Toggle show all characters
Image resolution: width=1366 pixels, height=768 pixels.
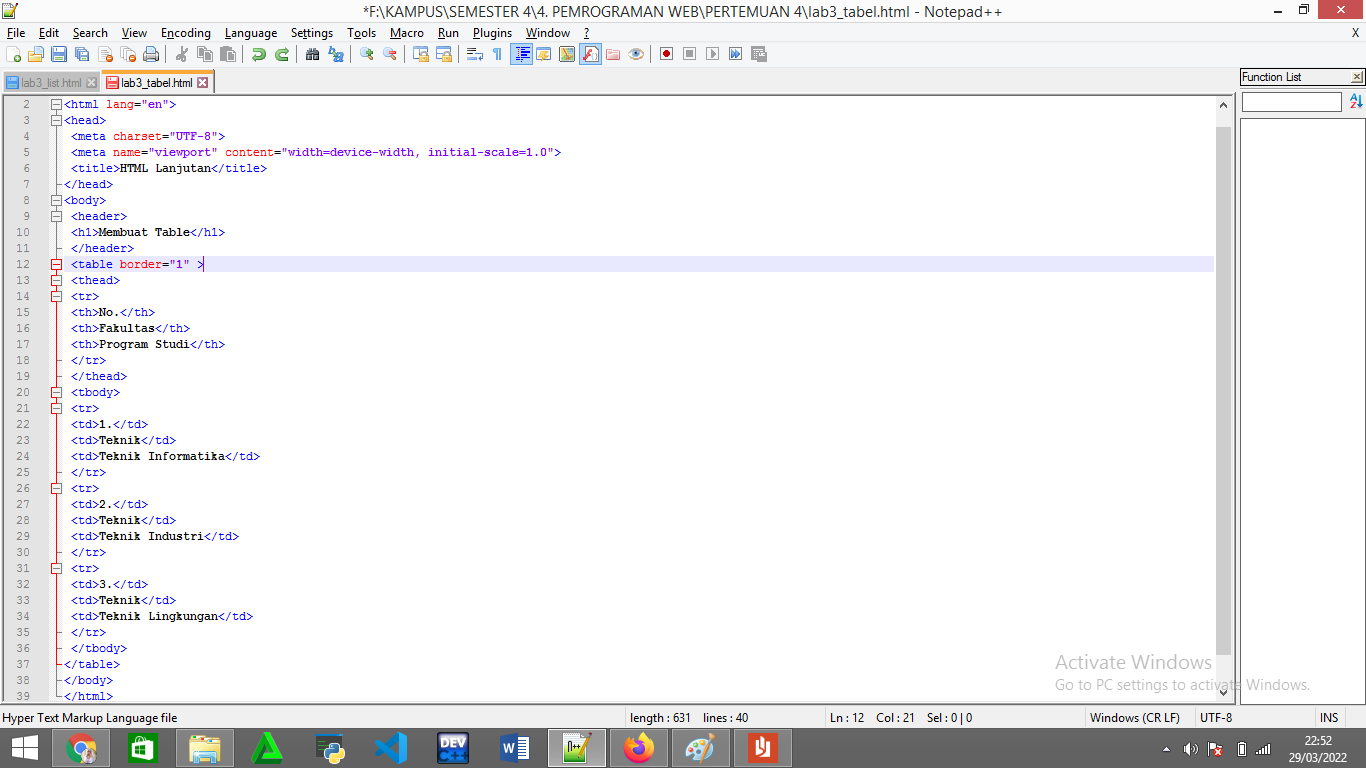[x=497, y=54]
